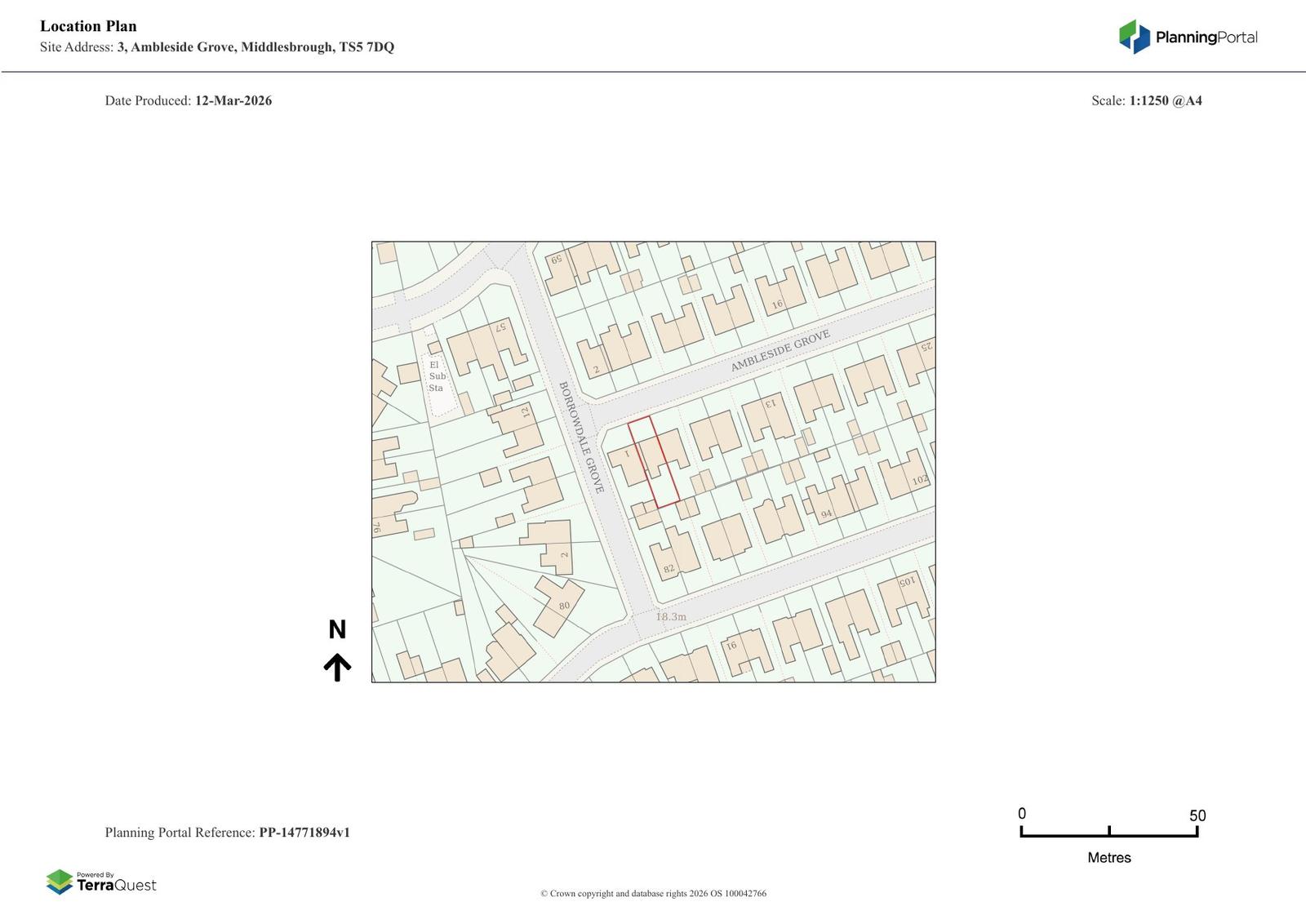Select building number 82 on map
This screenshot has height=924, width=1306.
pos(669,569)
